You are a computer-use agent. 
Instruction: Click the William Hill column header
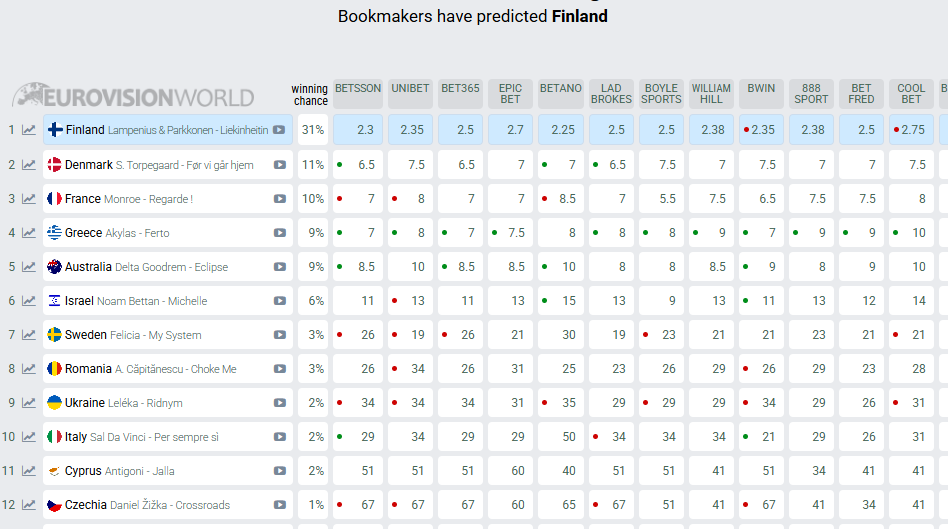(711, 94)
